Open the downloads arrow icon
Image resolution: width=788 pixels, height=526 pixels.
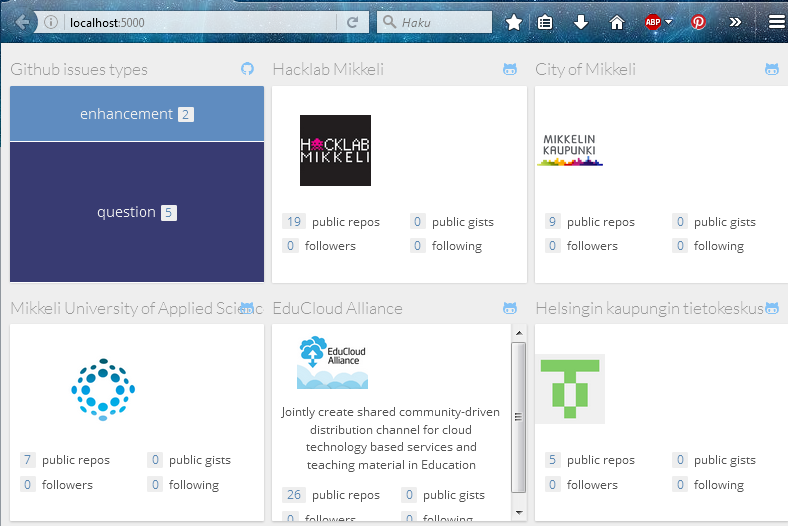coord(581,23)
